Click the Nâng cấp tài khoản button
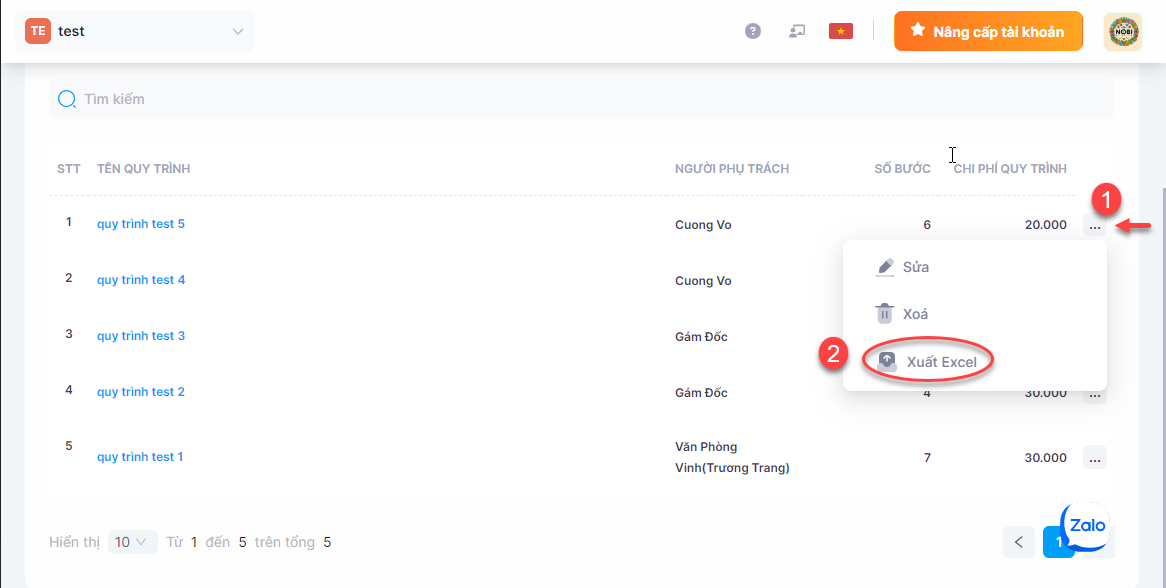 (x=987, y=31)
